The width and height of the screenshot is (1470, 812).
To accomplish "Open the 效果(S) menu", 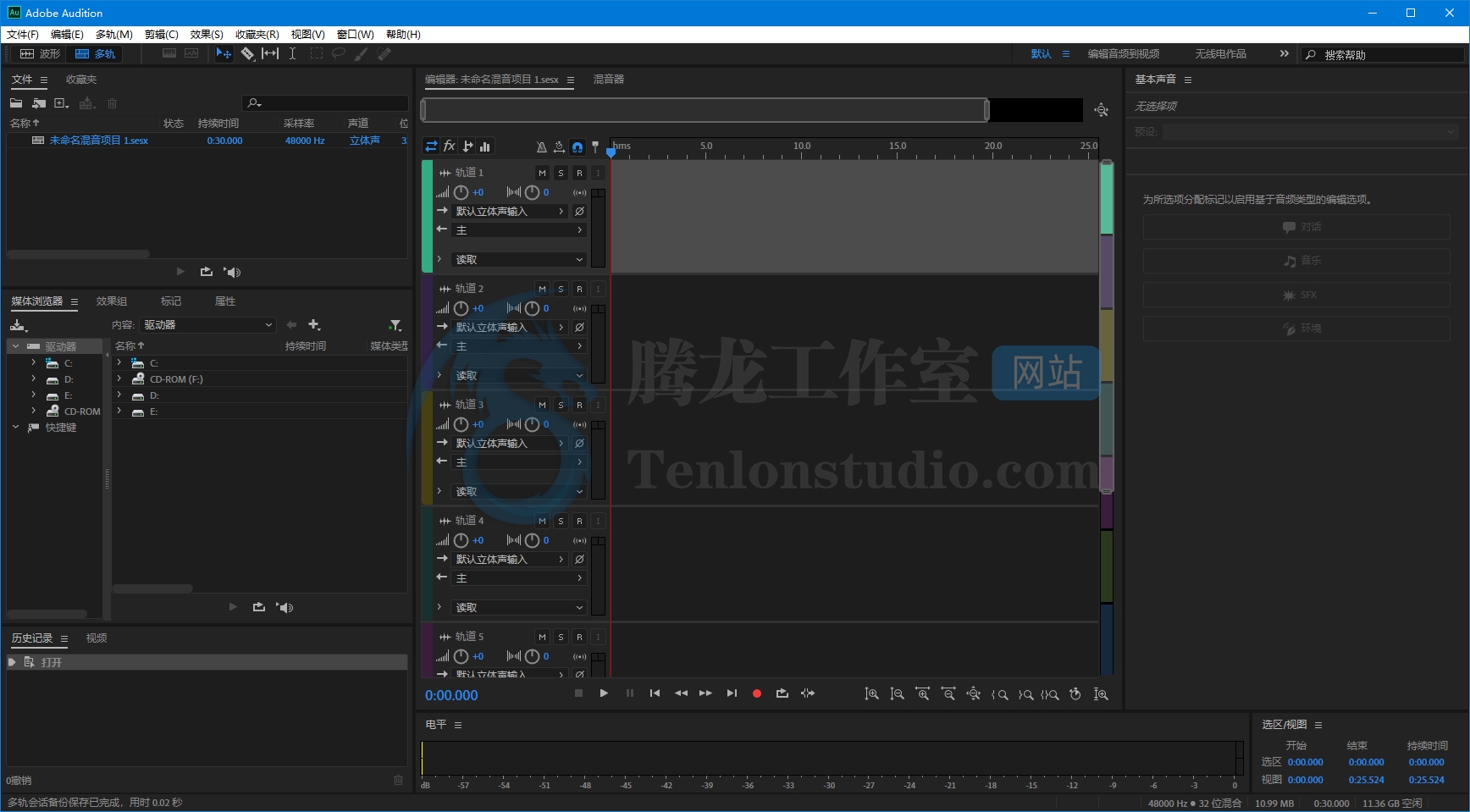I will click(207, 35).
